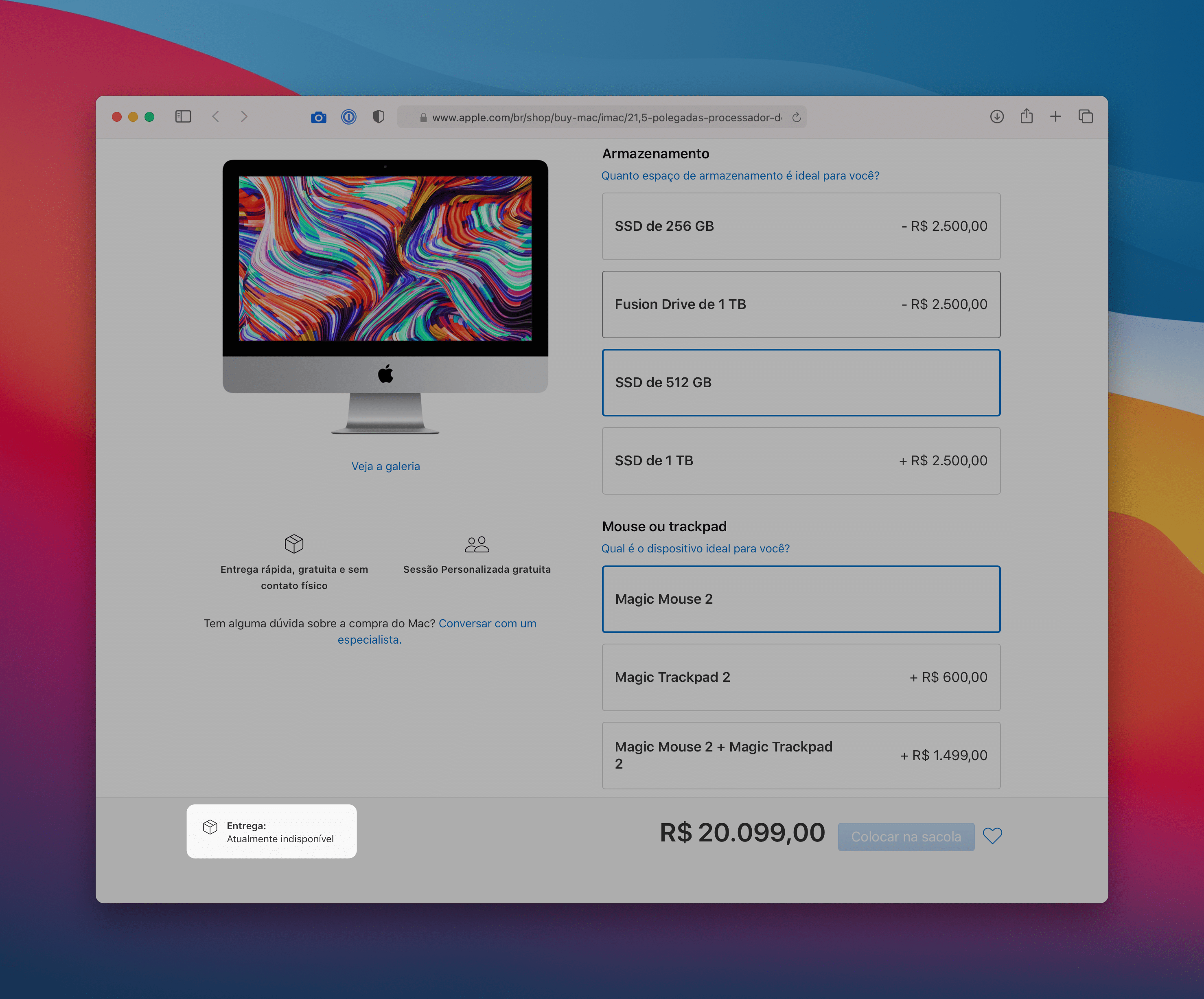1204x999 pixels.
Task: Reload the page with the refresh icon
Action: click(x=797, y=117)
